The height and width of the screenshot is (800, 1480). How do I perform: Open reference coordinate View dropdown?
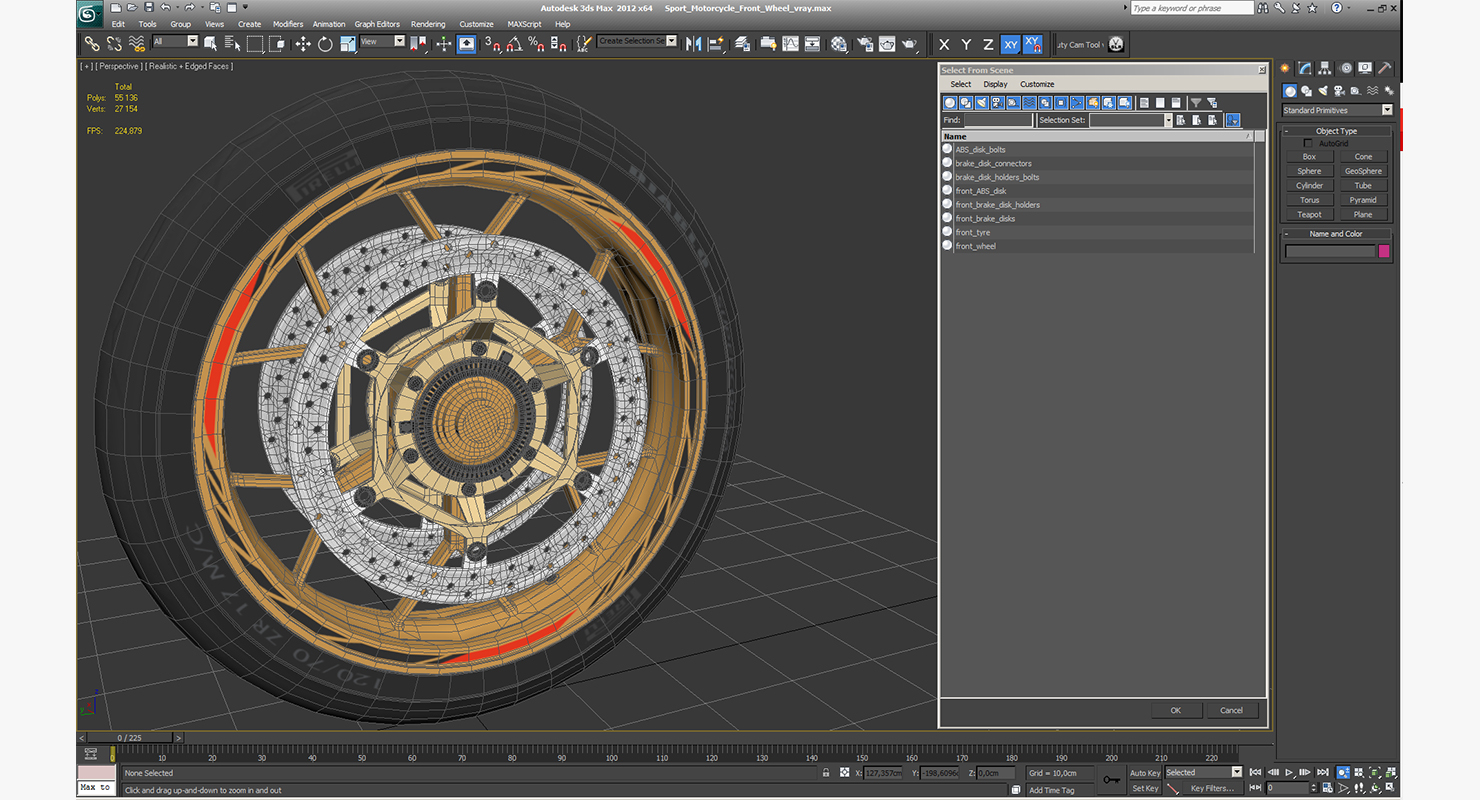(x=382, y=42)
